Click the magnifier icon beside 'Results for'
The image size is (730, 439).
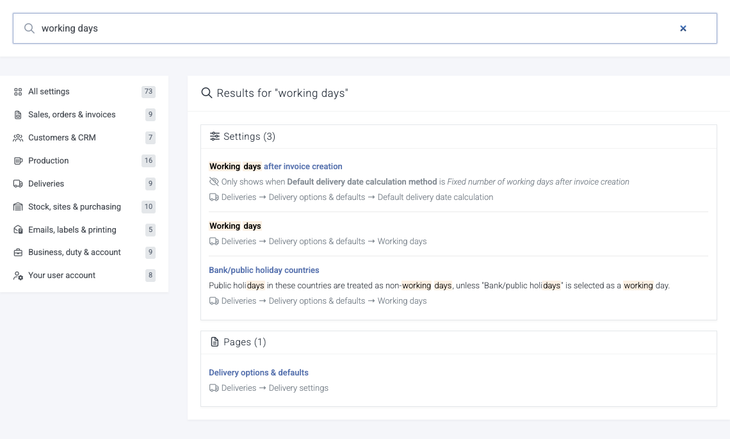pyautogui.click(x=206, y=93)
